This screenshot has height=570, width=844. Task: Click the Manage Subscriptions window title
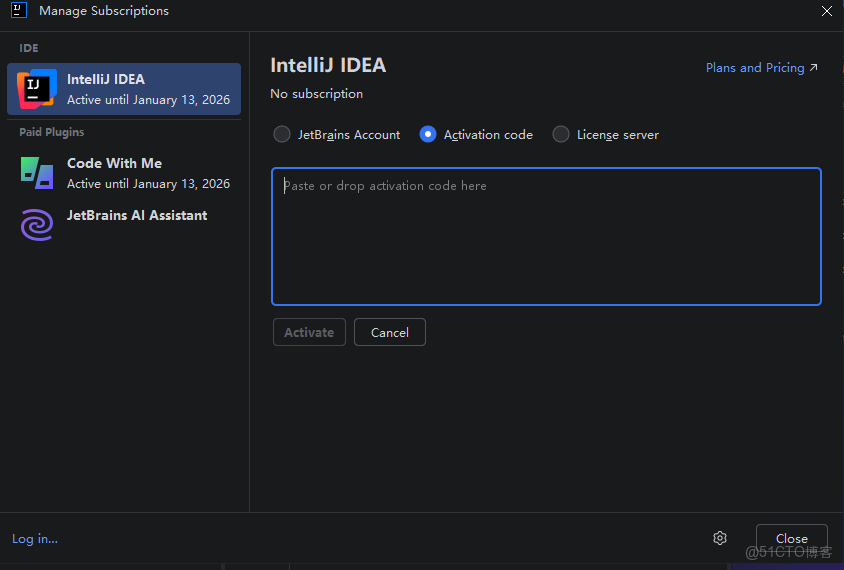[x=104, y=11]
